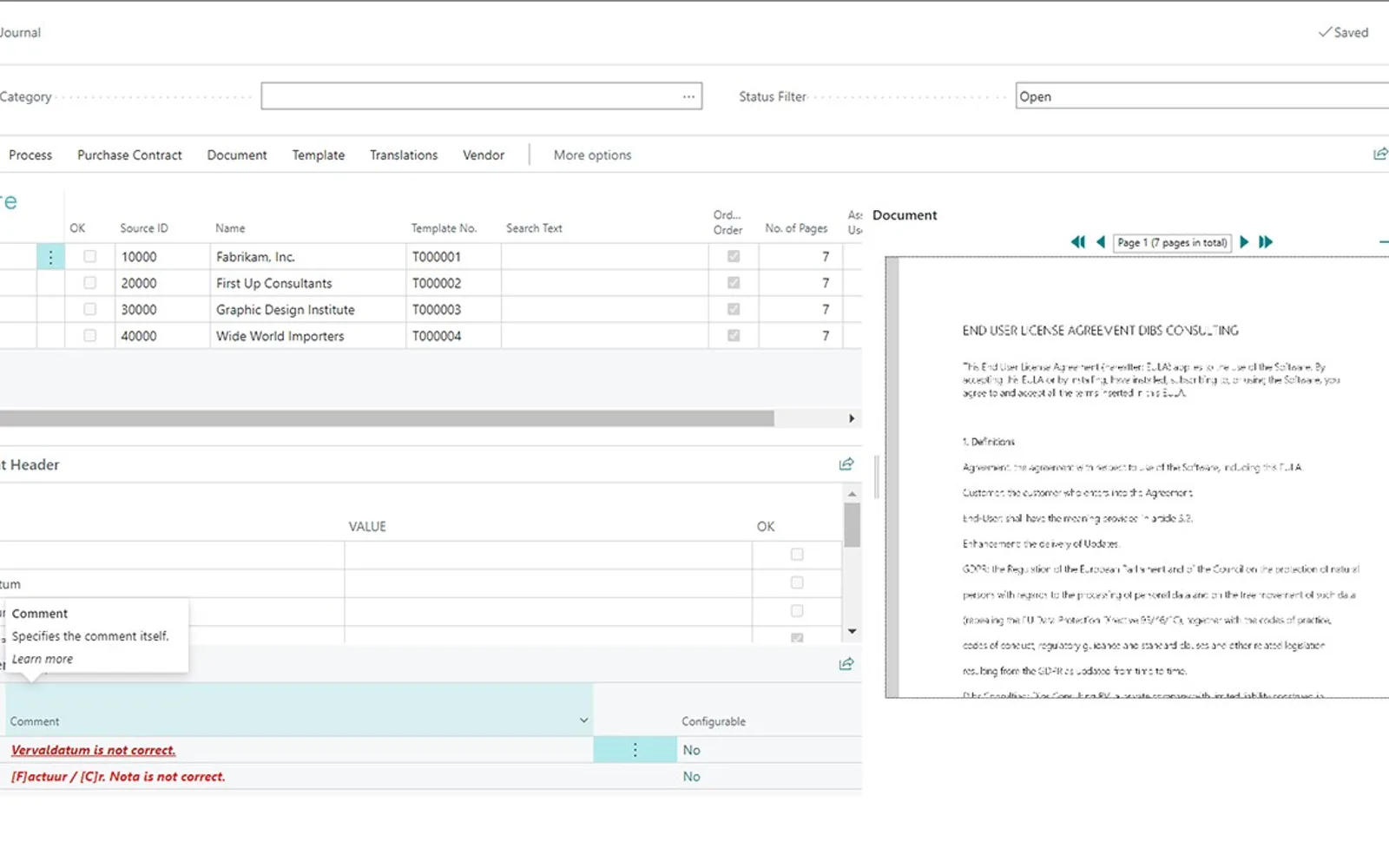Sort by Name column header
1389x868 pixels.
tap(230, 228)
